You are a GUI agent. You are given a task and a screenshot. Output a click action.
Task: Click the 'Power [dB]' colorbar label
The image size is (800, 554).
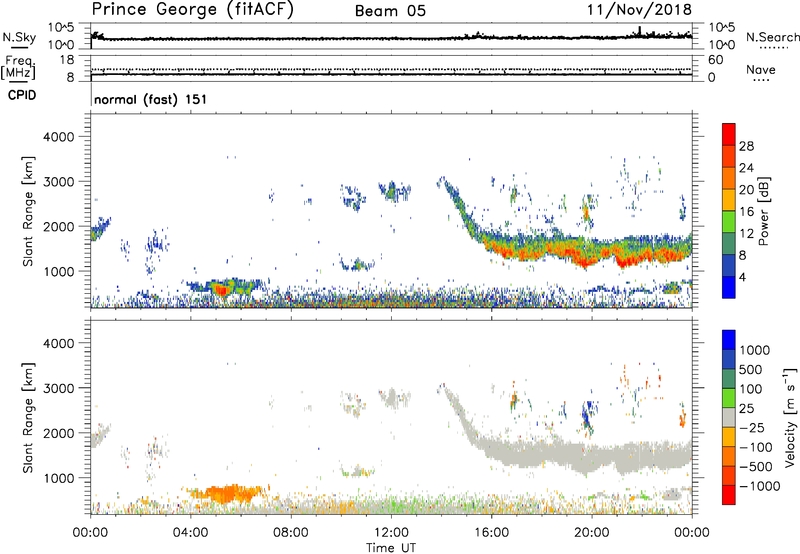click(x=763, y=211)
